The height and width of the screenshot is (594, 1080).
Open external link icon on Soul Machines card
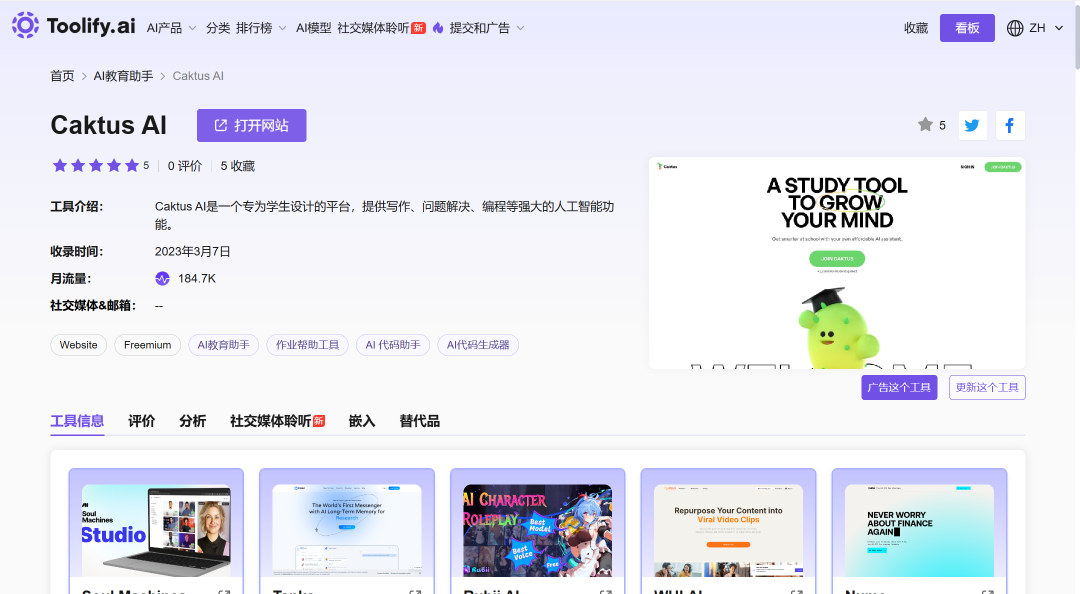pos(225,592)
